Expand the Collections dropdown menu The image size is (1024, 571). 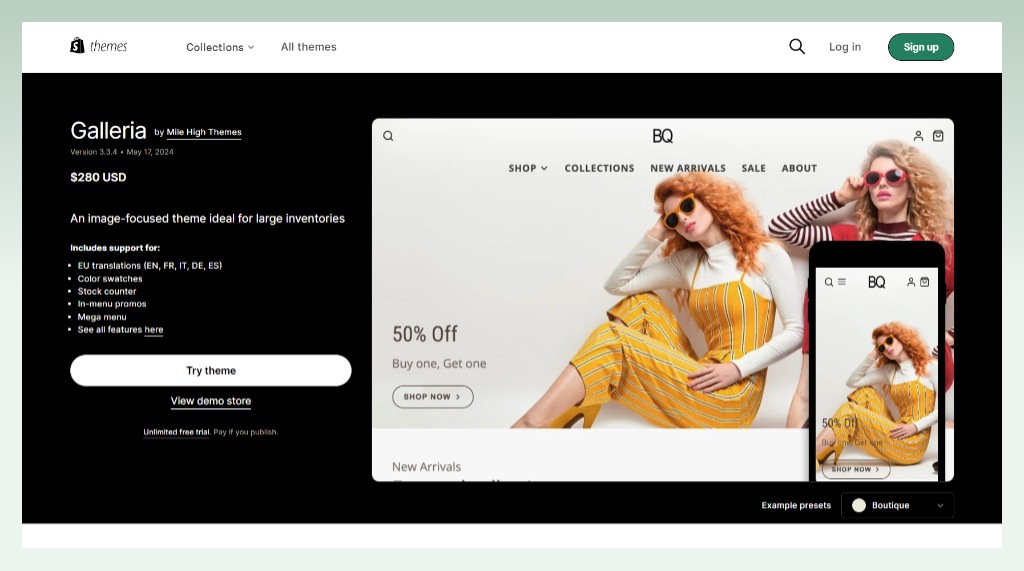coord(220,47)
